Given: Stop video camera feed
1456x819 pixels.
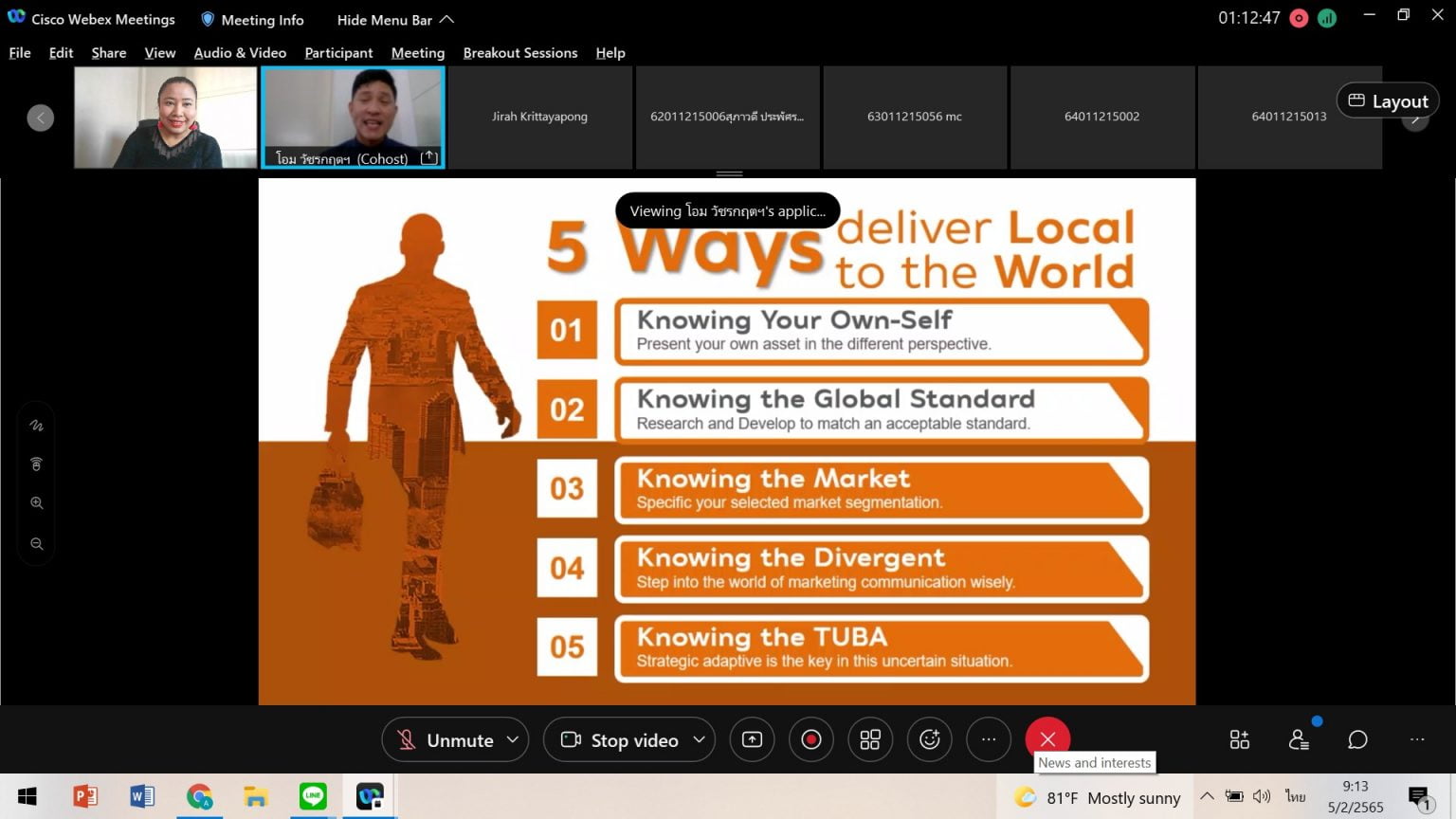Looking at the screenshot, I should [621, 739].
